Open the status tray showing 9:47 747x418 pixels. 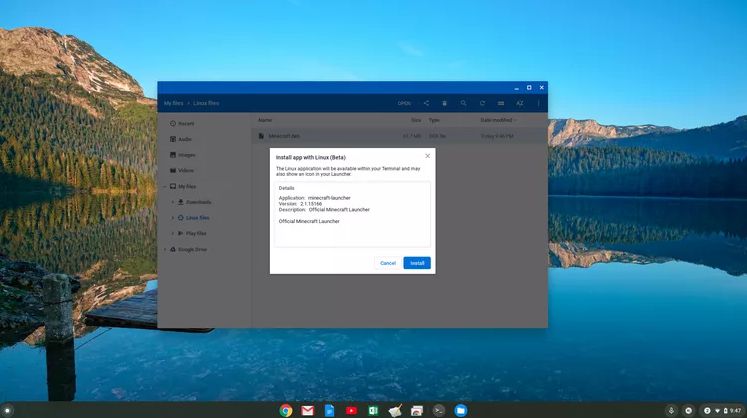(722, 410)
